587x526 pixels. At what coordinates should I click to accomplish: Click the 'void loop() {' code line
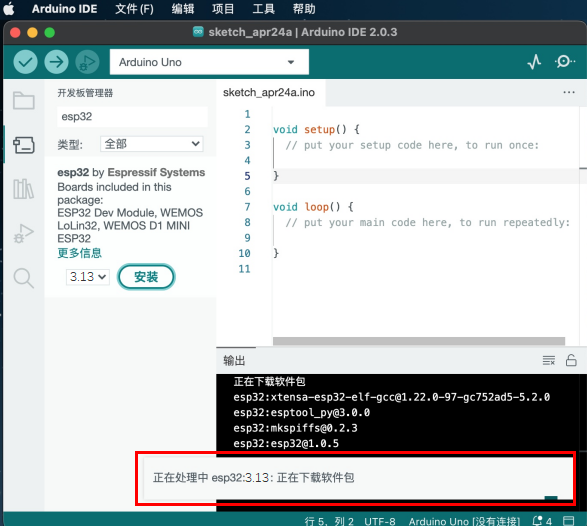point(313,207)
